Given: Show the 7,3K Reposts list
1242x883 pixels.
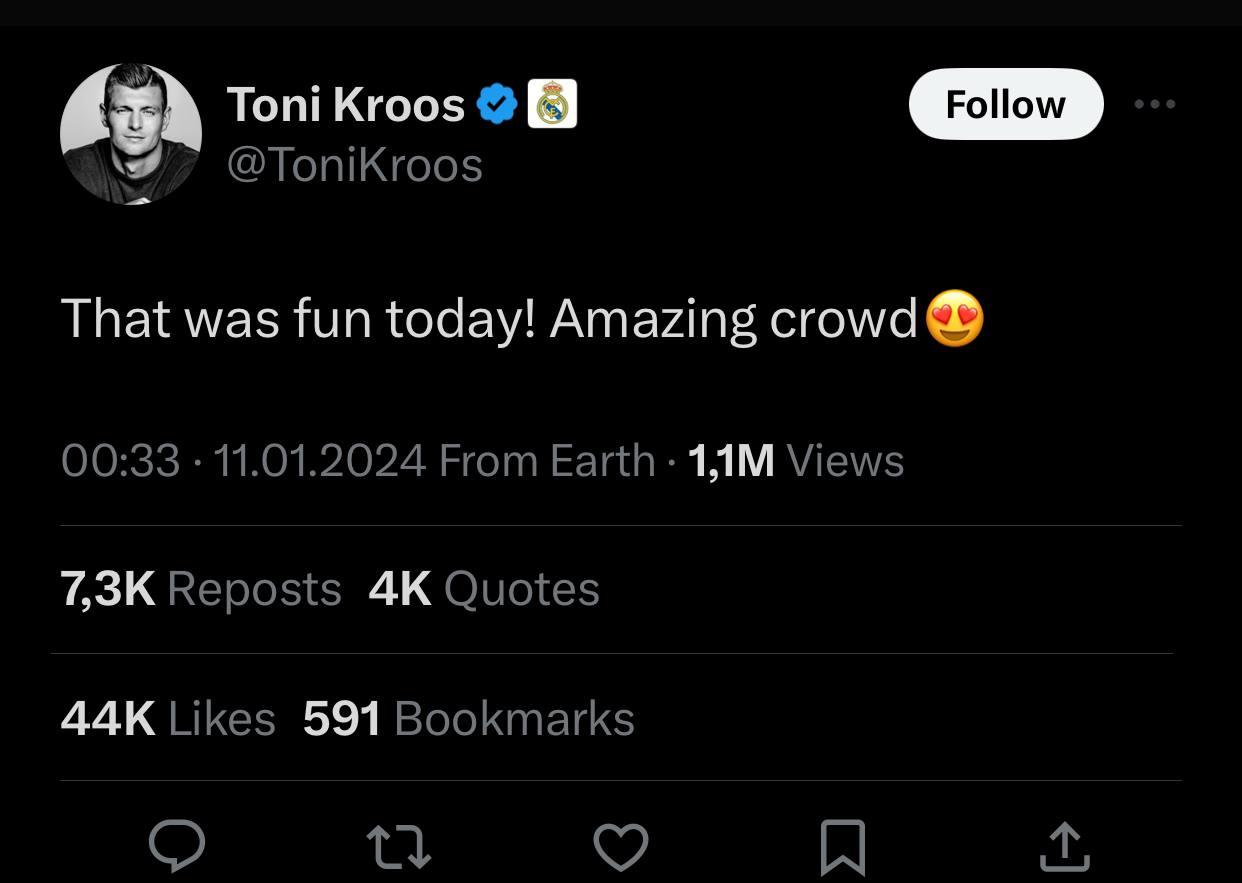Looking at the screenshot, I should [x=201, y=589].
